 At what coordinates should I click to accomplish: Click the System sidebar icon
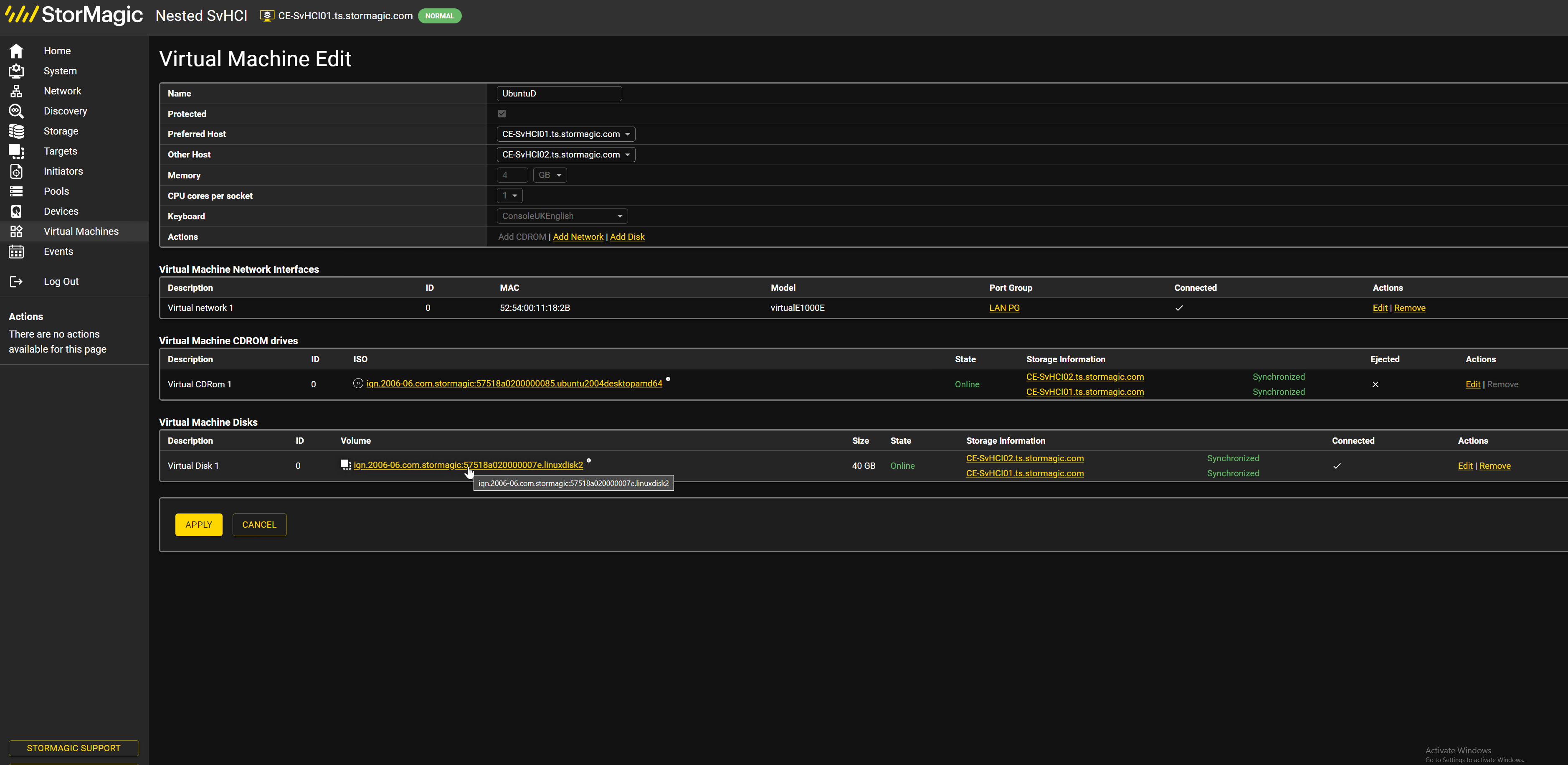click(x=16, y=71)
